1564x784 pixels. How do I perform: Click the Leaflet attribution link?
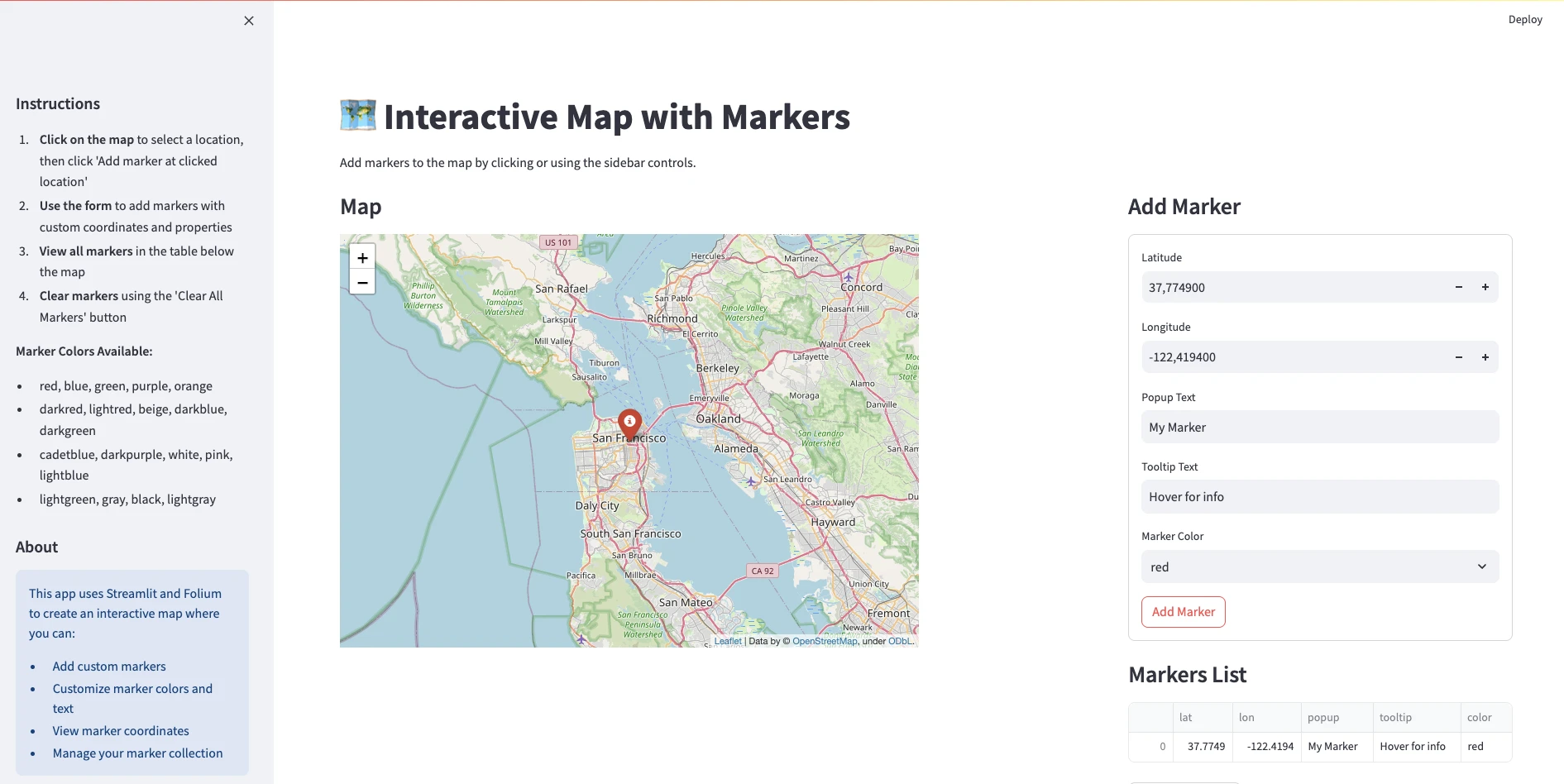point(728,641)
